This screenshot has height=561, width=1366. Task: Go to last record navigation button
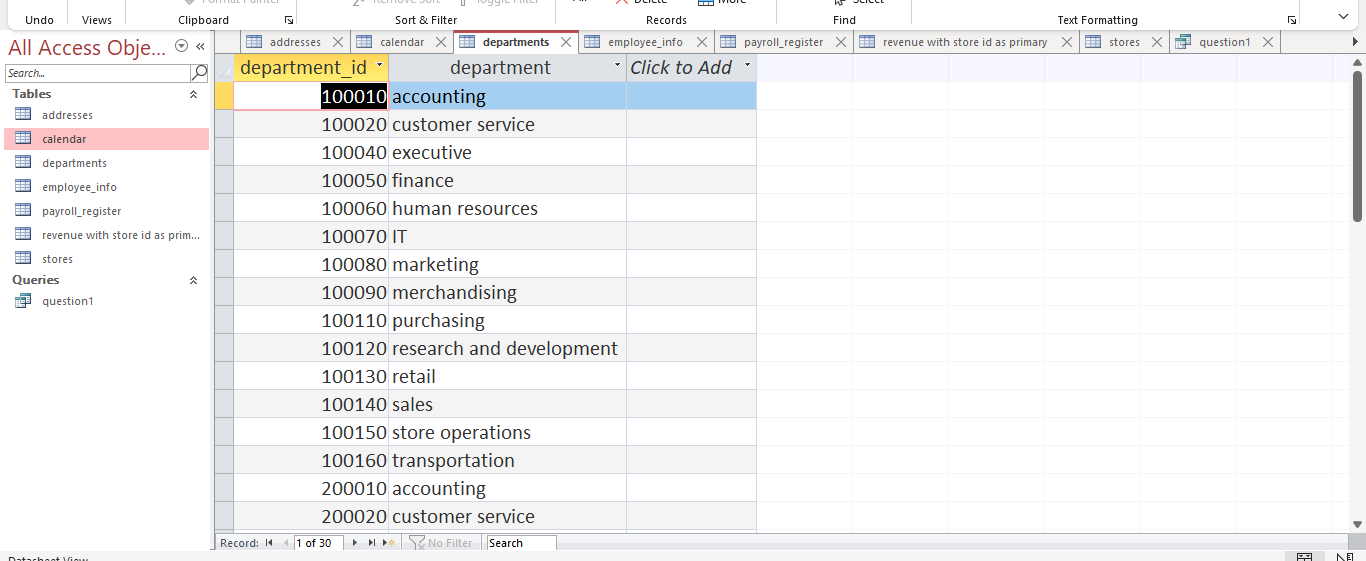click(x=371, y=543)
